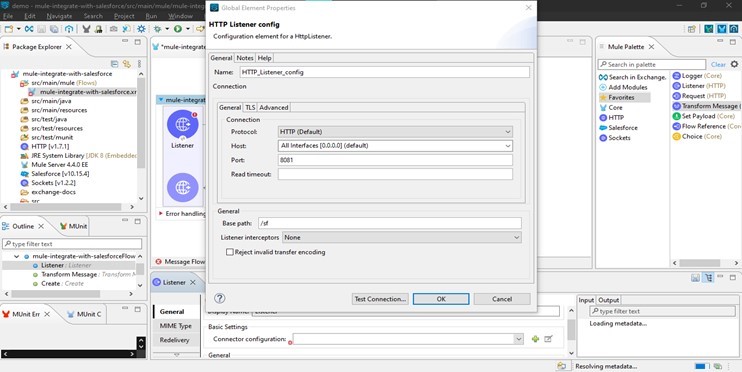Open the rightmost API perspective icon
742x372 pixels.
pyautogui.click(x=734, y=29)
